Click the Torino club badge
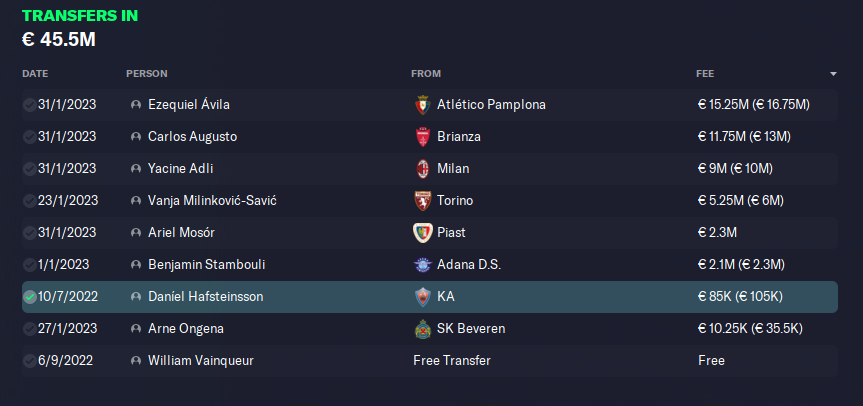The image size is (863, 406). point(421,201)
